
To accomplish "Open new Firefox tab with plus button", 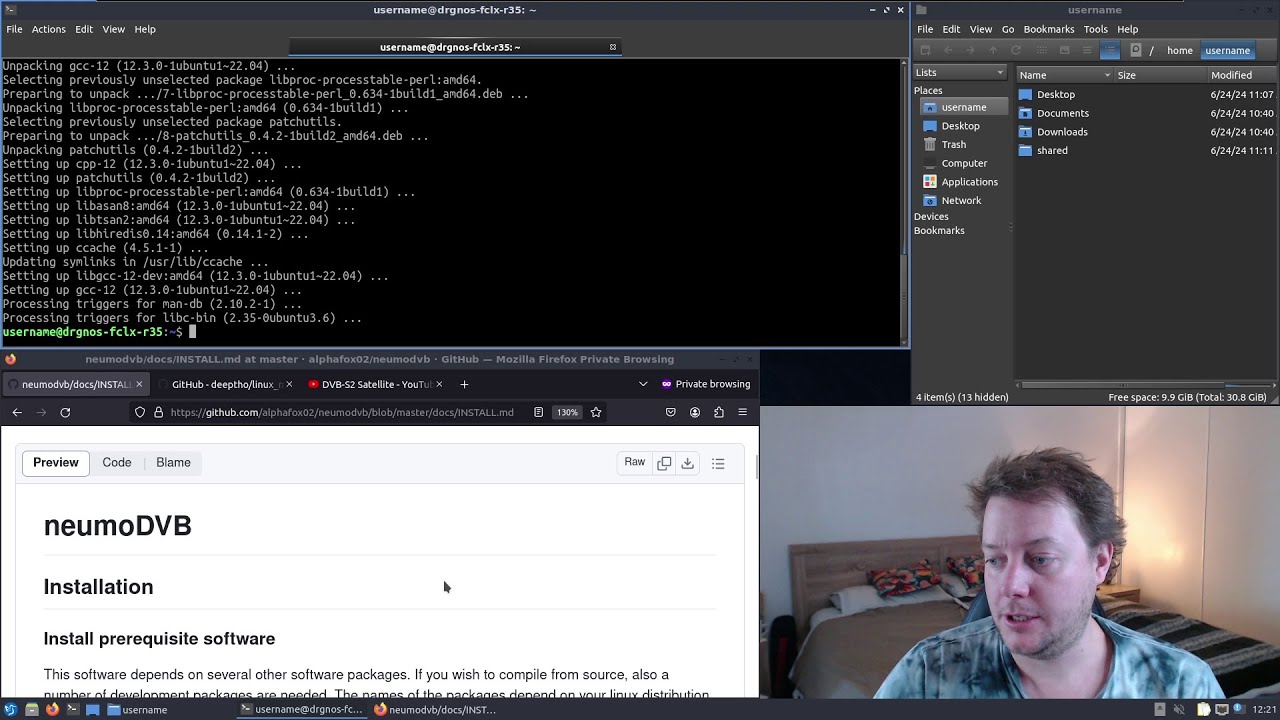I will point(464,384).
